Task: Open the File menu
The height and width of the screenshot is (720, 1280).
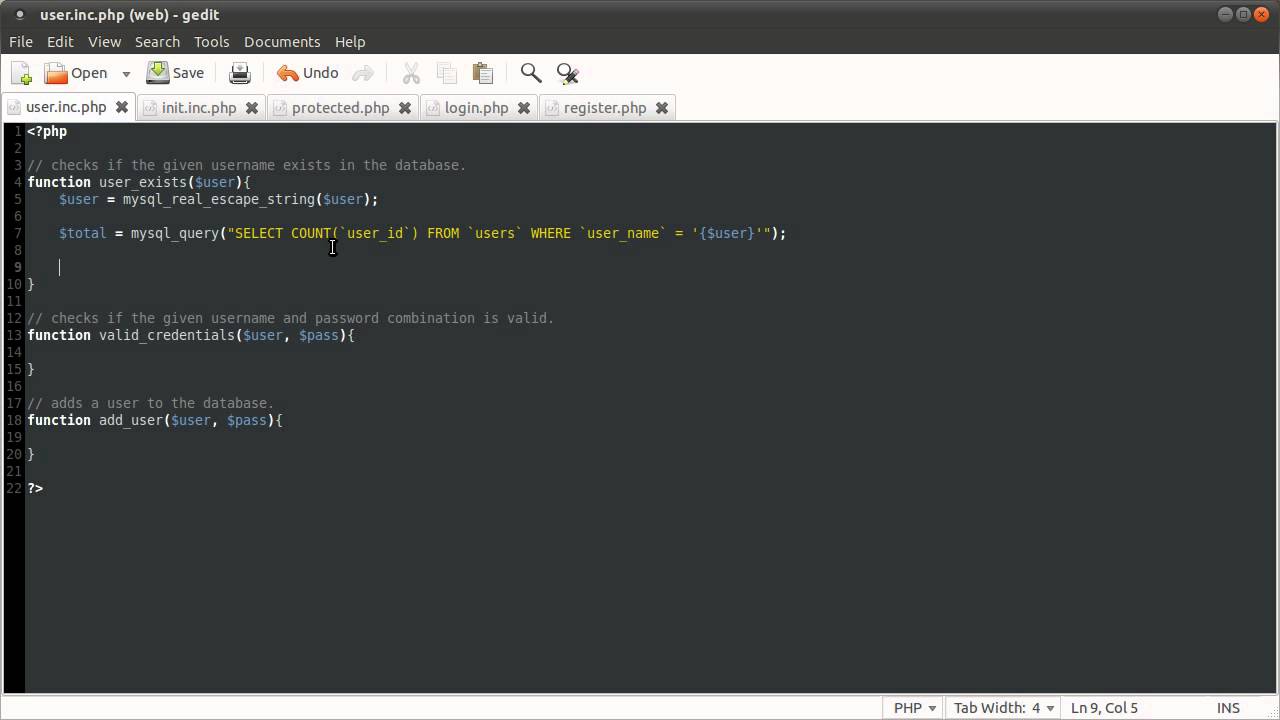Action: pos(21,42)
